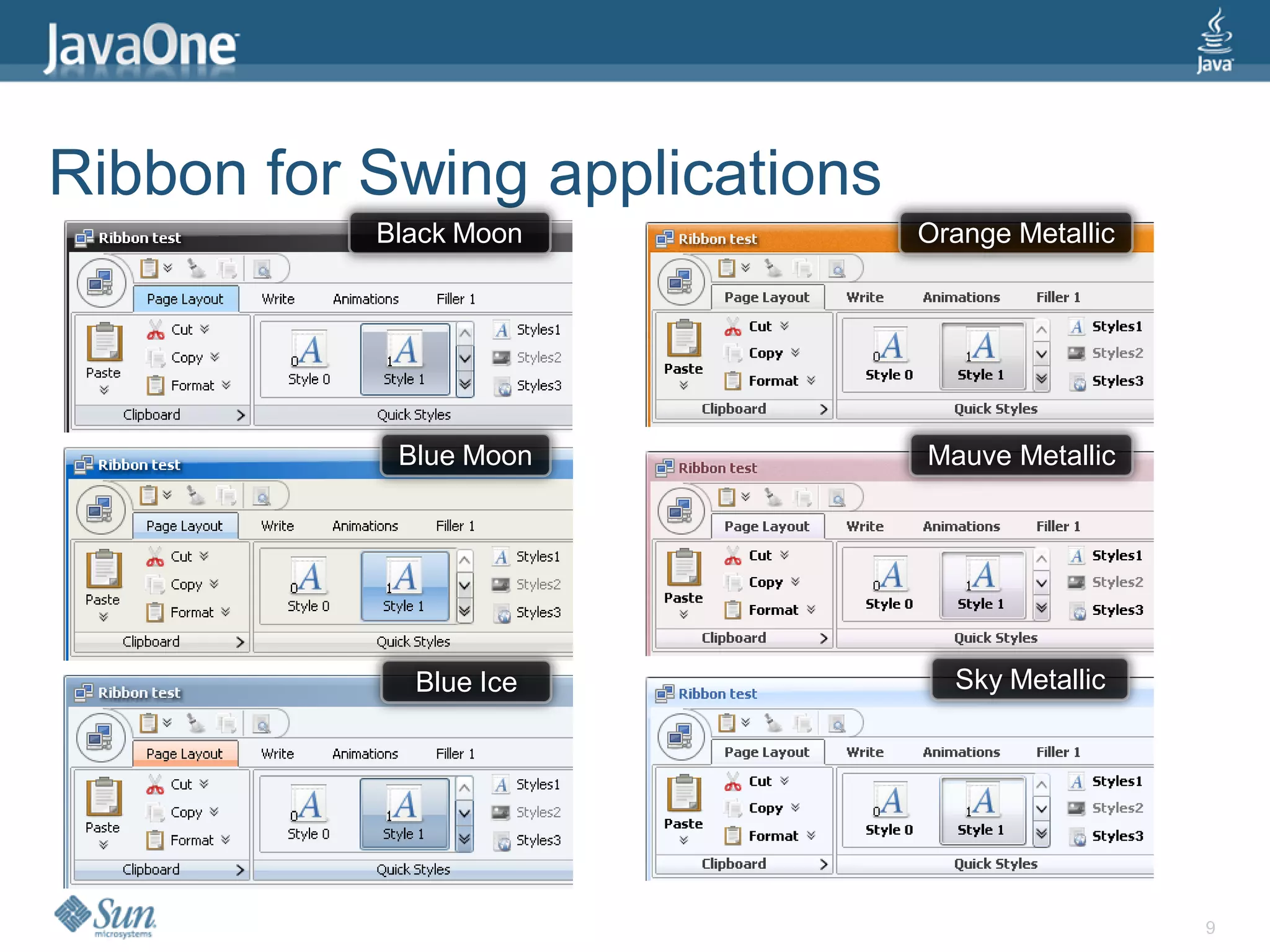The width and height of the screenshot is (1270, 952).
Task: Open Animations tab in Orange Metallic ribbon
Action: point(961,297)
